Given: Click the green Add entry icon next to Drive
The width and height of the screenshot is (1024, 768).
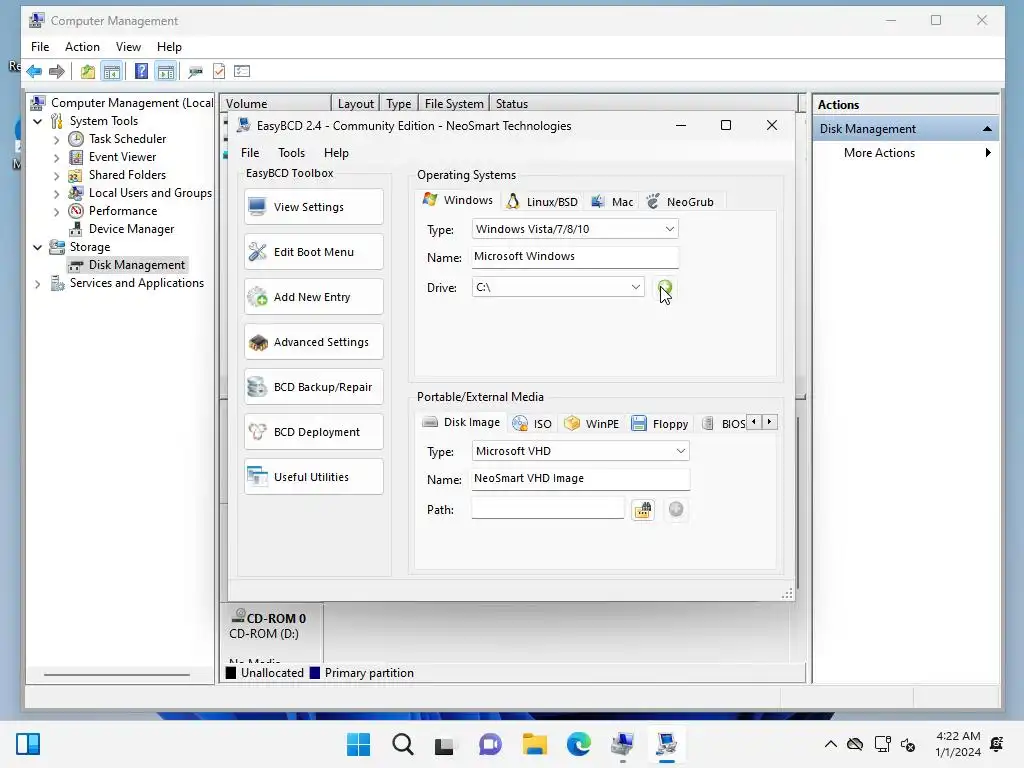Looking at the screenshot, I should coord(664,287).
